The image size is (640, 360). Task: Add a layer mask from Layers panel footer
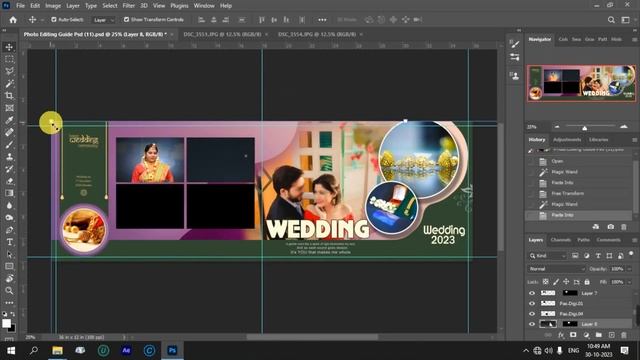click(573, 335)
